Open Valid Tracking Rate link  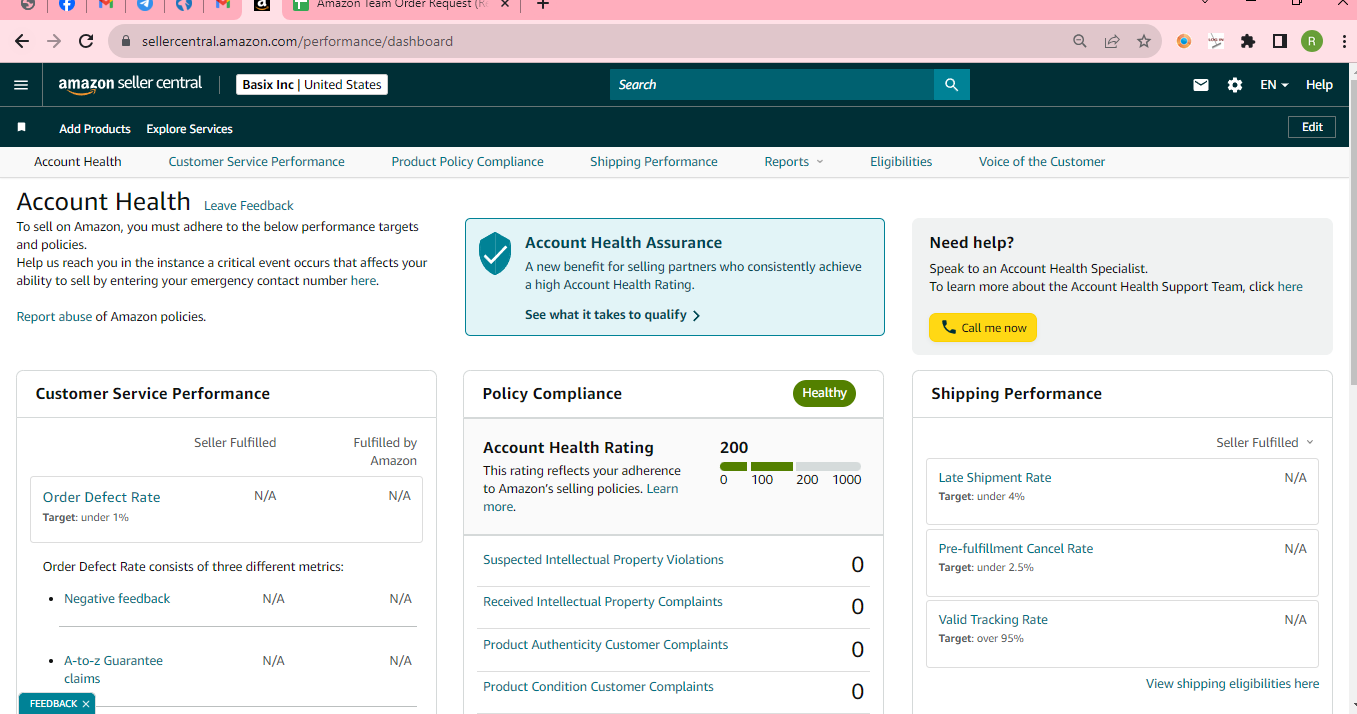pos(993,620)
